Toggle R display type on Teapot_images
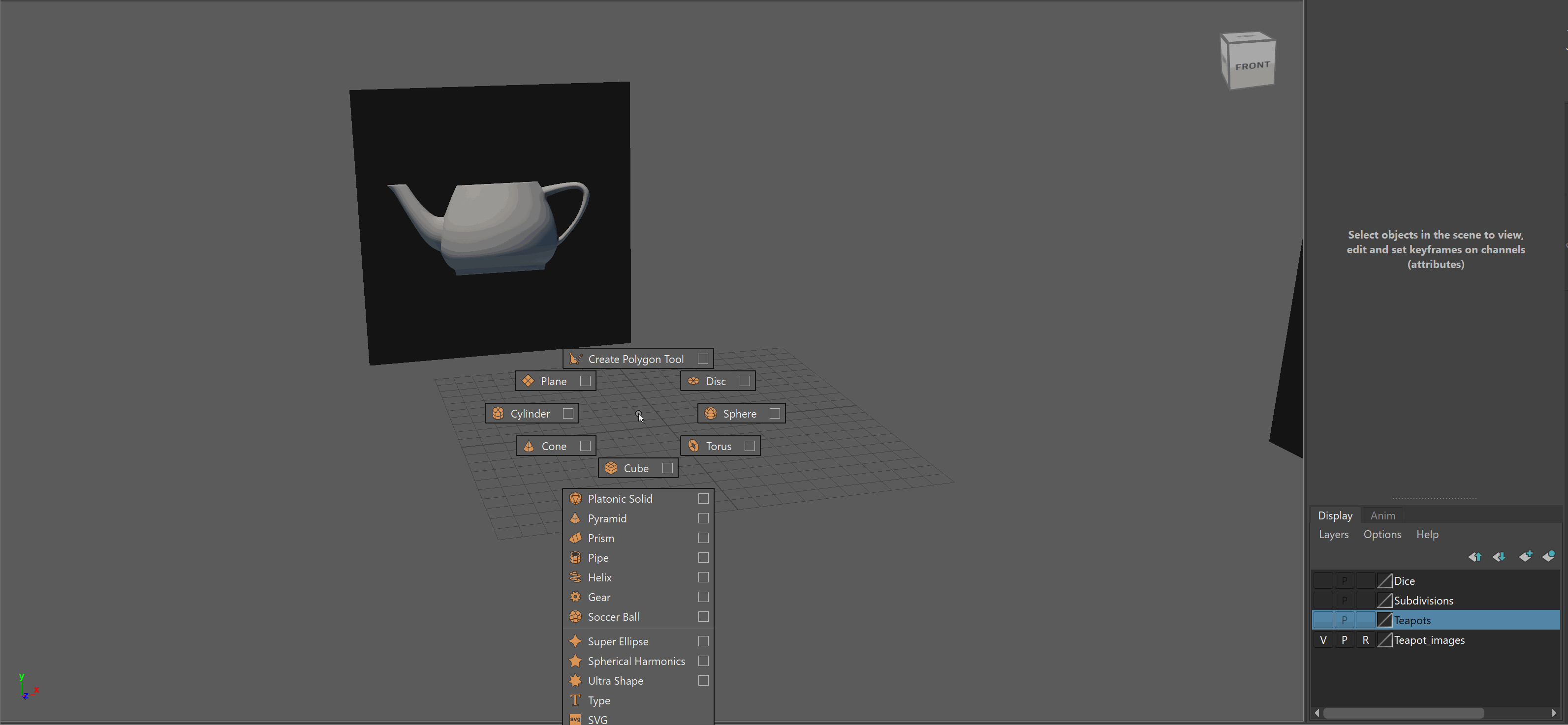1568x725 pixels. (1365, 640)
